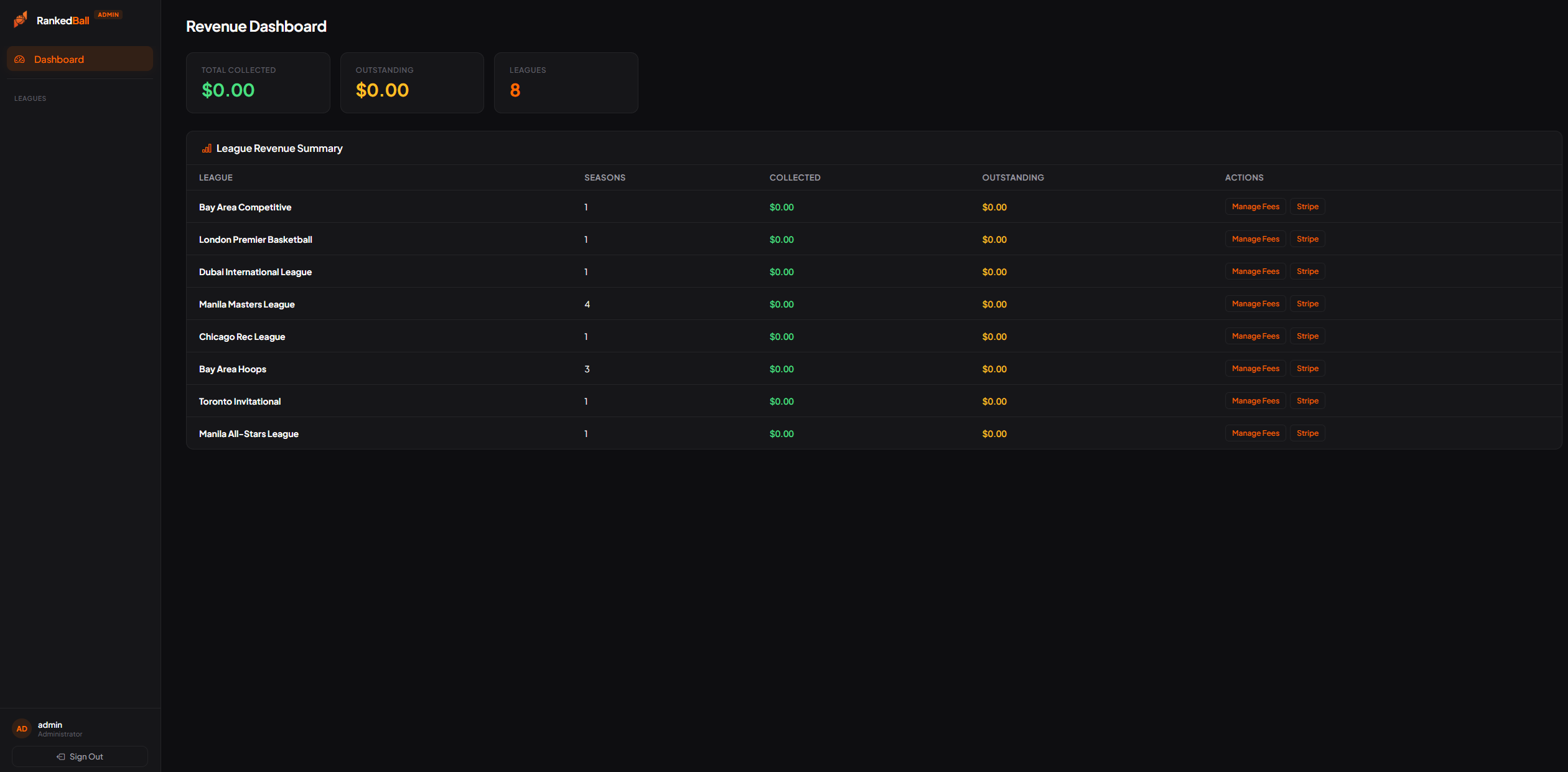
Task: Click the ADMIN badge next to logo
Action: 108,14
